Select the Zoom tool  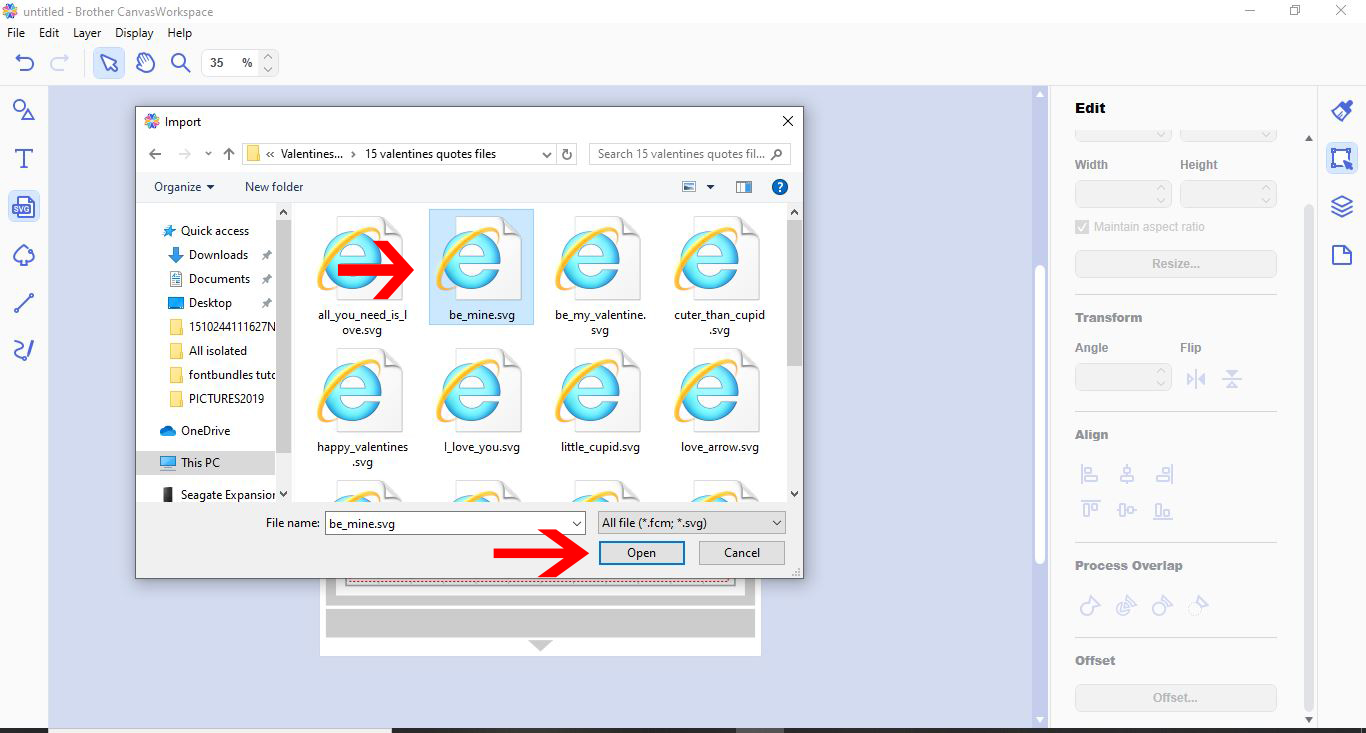pyautogui.click(x=180, y=62)
